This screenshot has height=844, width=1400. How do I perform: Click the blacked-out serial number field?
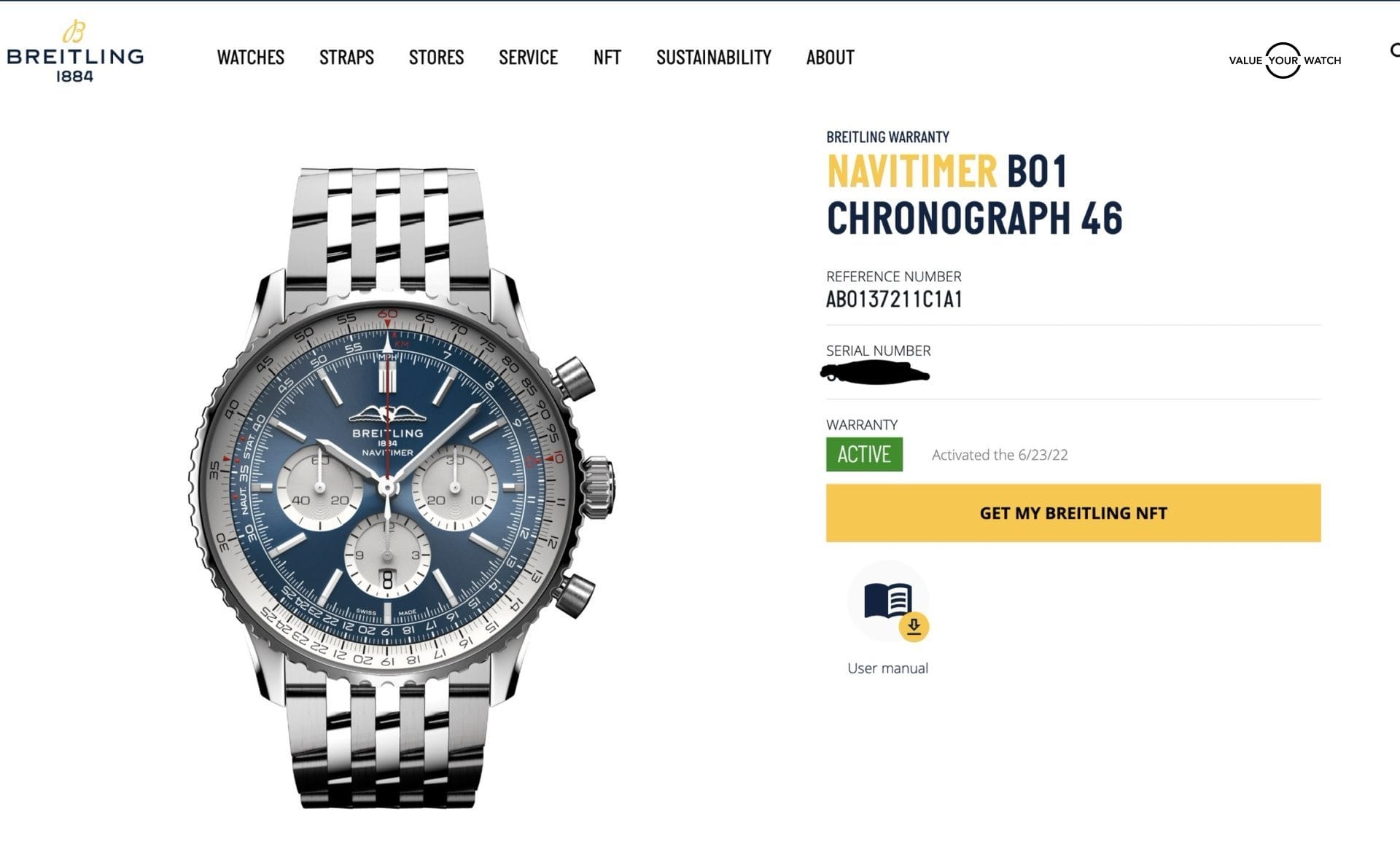[874, 375]
